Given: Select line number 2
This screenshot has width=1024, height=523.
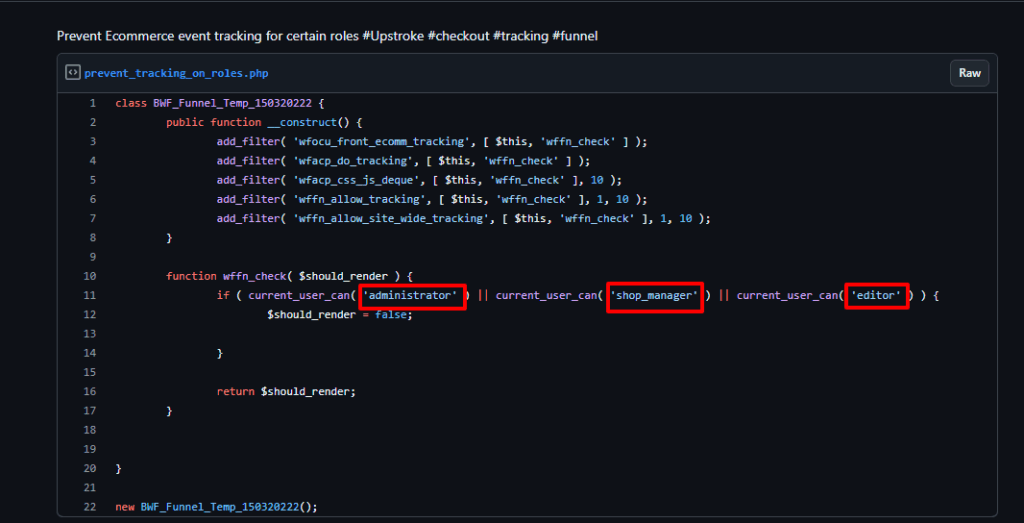Looking at the screenshot, I should pyautogui.click(x=93, y=122).
